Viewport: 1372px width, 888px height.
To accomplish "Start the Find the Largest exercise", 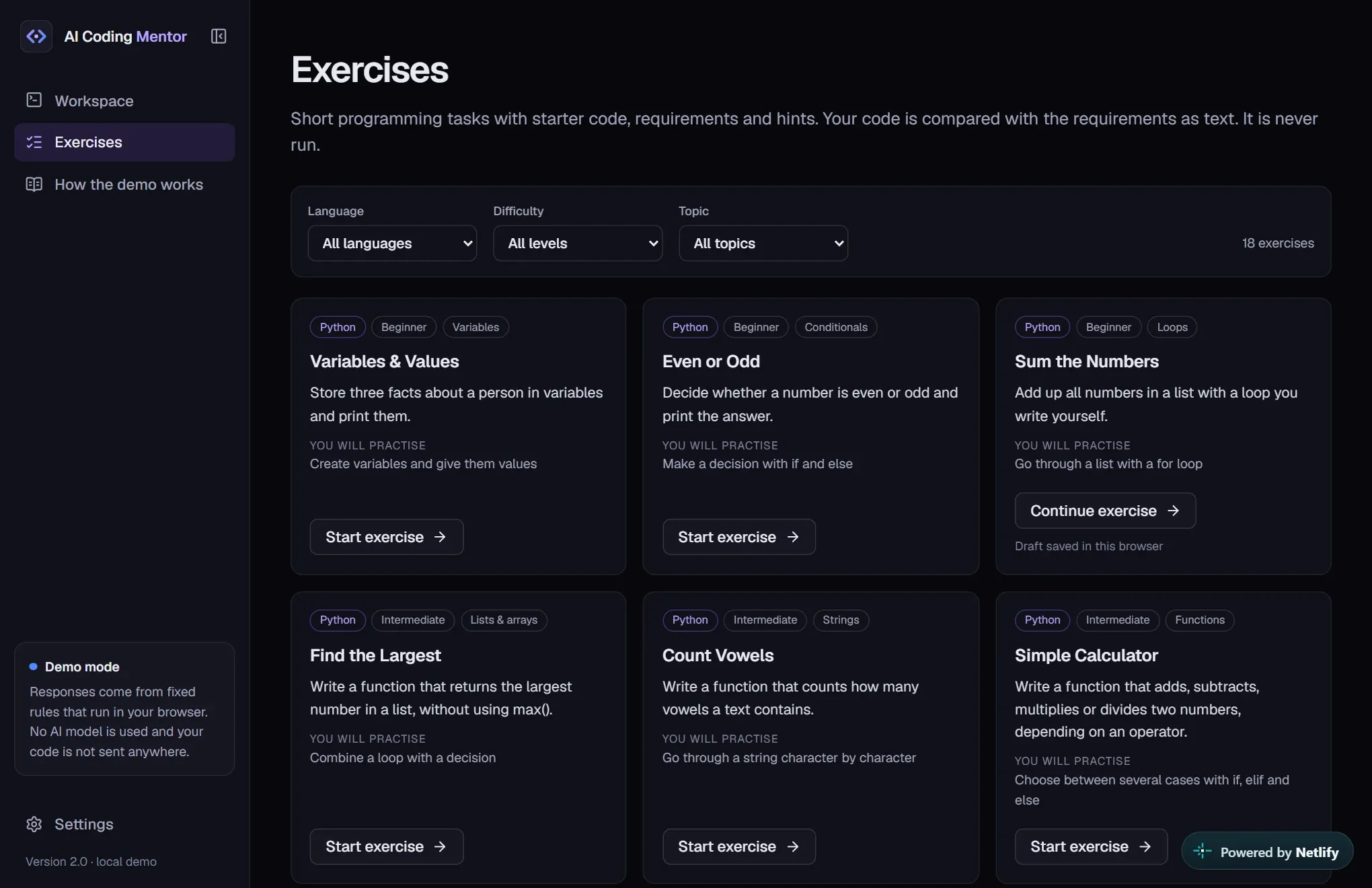I will [x=387, y=846].
